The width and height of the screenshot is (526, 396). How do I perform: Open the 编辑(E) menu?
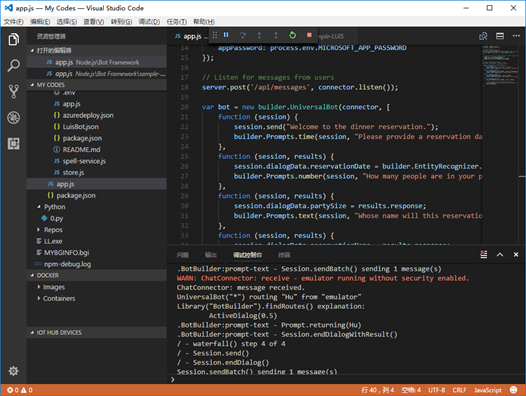pyautogui.click(x=40, y=22)
